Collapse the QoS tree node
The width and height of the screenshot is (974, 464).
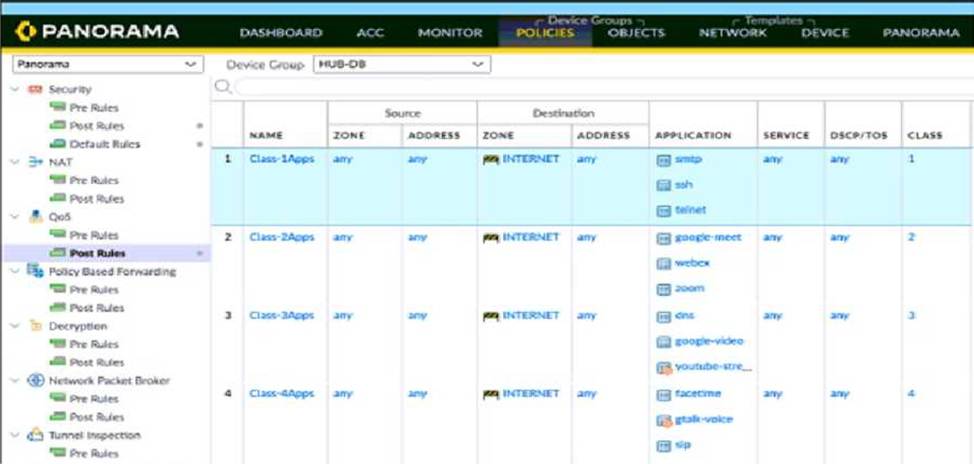pyautogui.click(x=16, y=217)
